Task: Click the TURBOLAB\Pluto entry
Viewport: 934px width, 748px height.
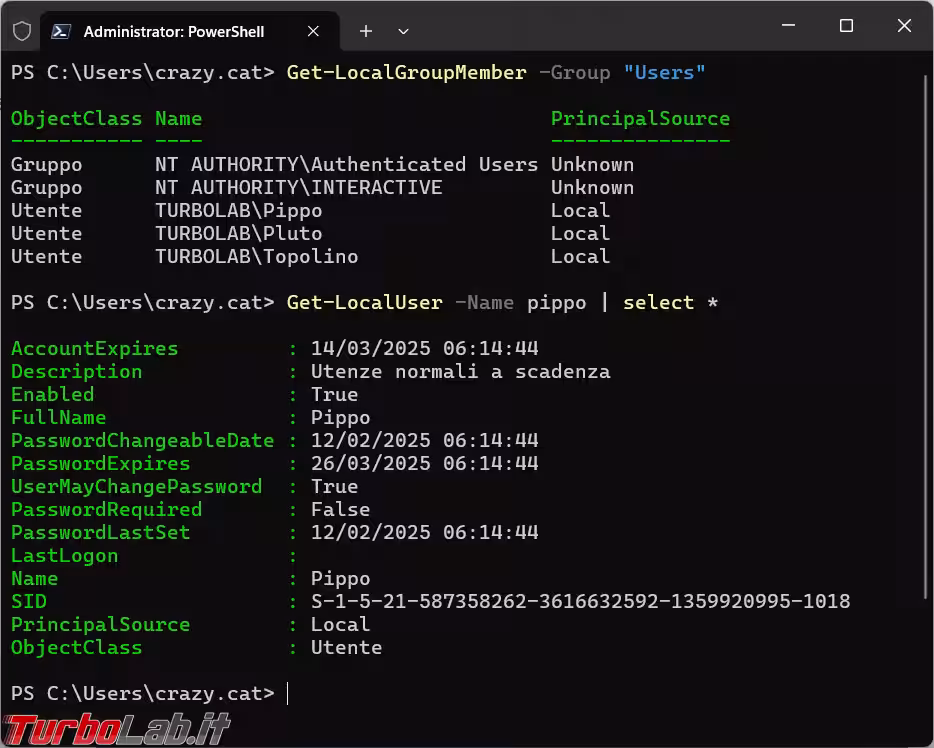Action: pos(238,233)
